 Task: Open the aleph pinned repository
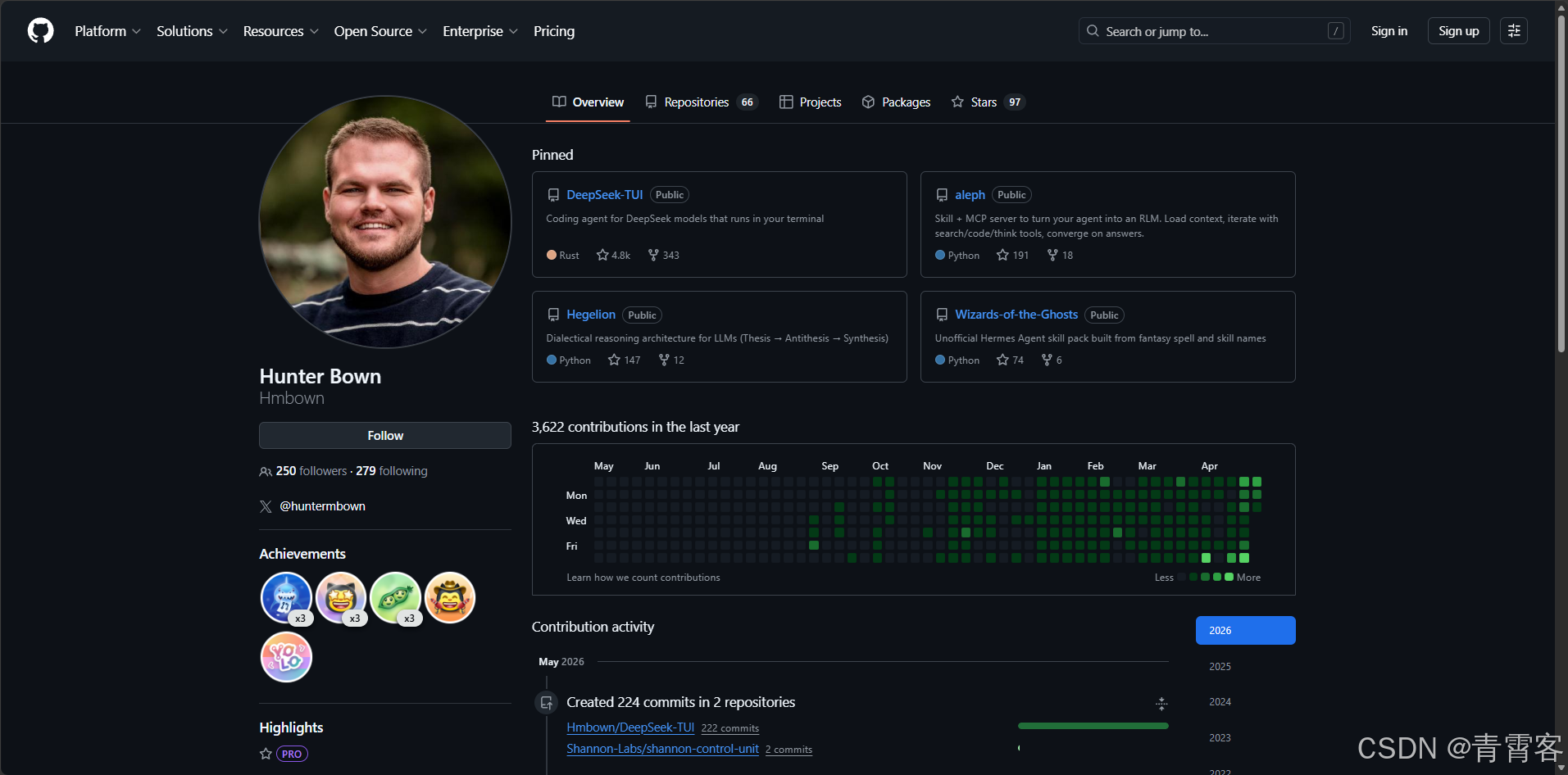click(970, 195)
